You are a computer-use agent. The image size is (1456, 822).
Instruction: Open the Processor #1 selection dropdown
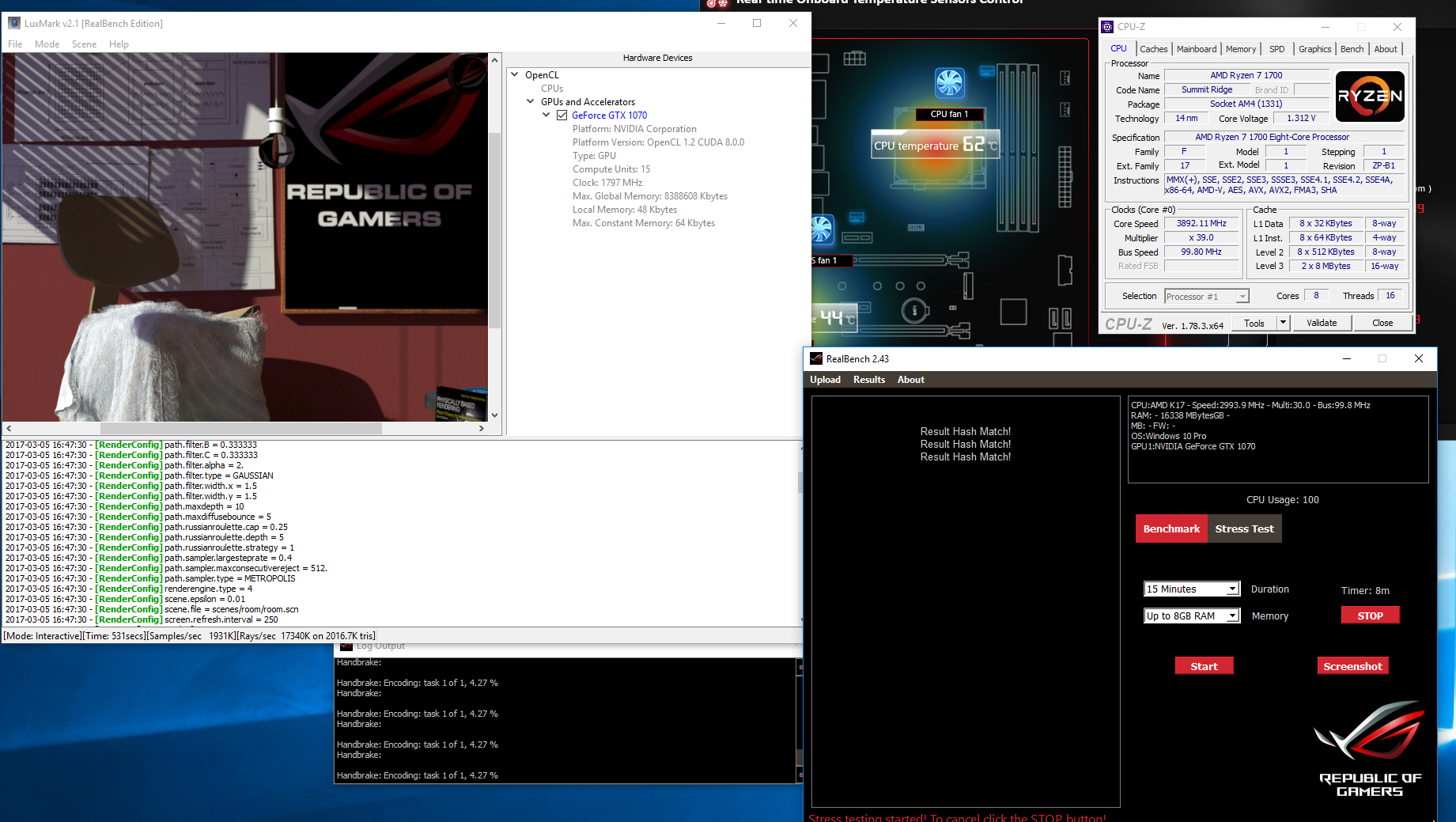(1242, 297)
